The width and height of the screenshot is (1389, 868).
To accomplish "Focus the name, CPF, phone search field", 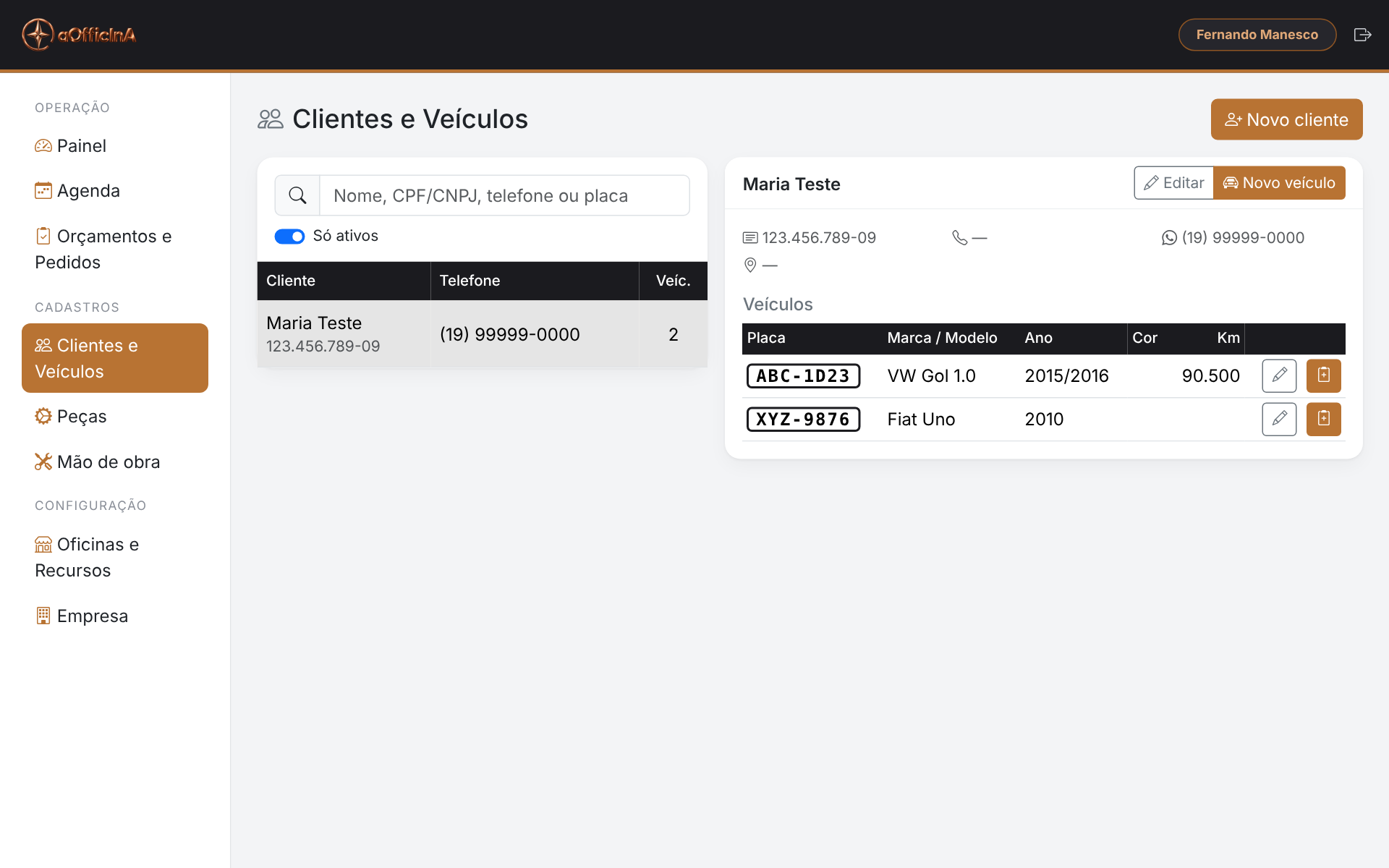I will (x=504, y=195).
